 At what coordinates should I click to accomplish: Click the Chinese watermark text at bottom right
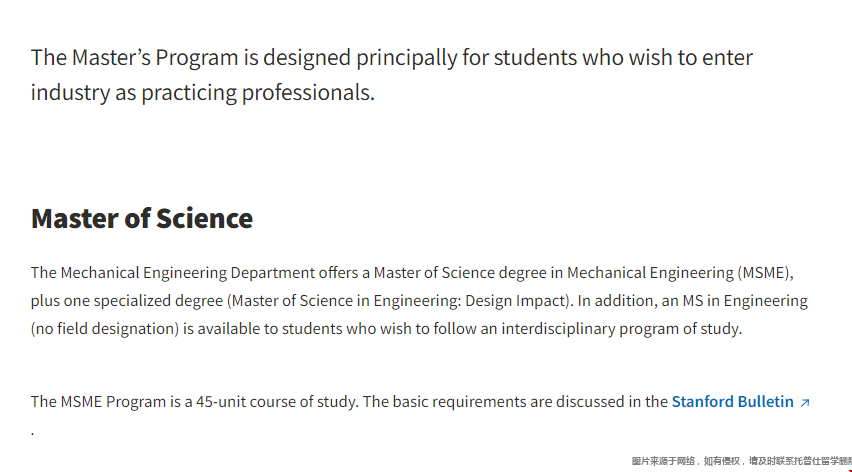click(x=741, y=461)
